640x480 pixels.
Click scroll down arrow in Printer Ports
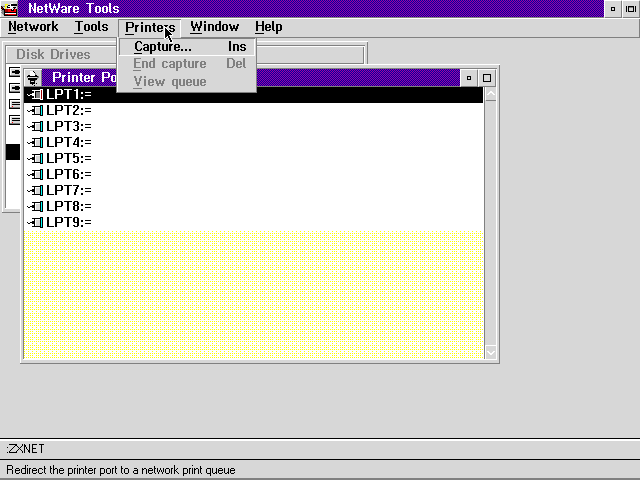point(491,352)
